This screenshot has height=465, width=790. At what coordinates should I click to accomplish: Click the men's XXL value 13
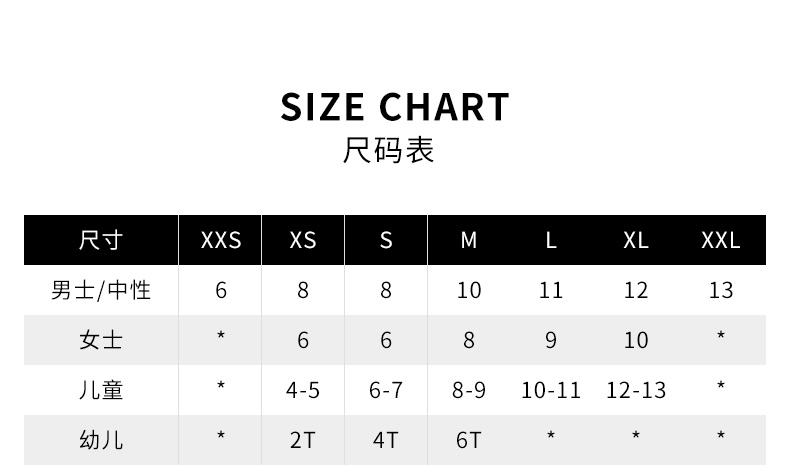click(721, 290)
